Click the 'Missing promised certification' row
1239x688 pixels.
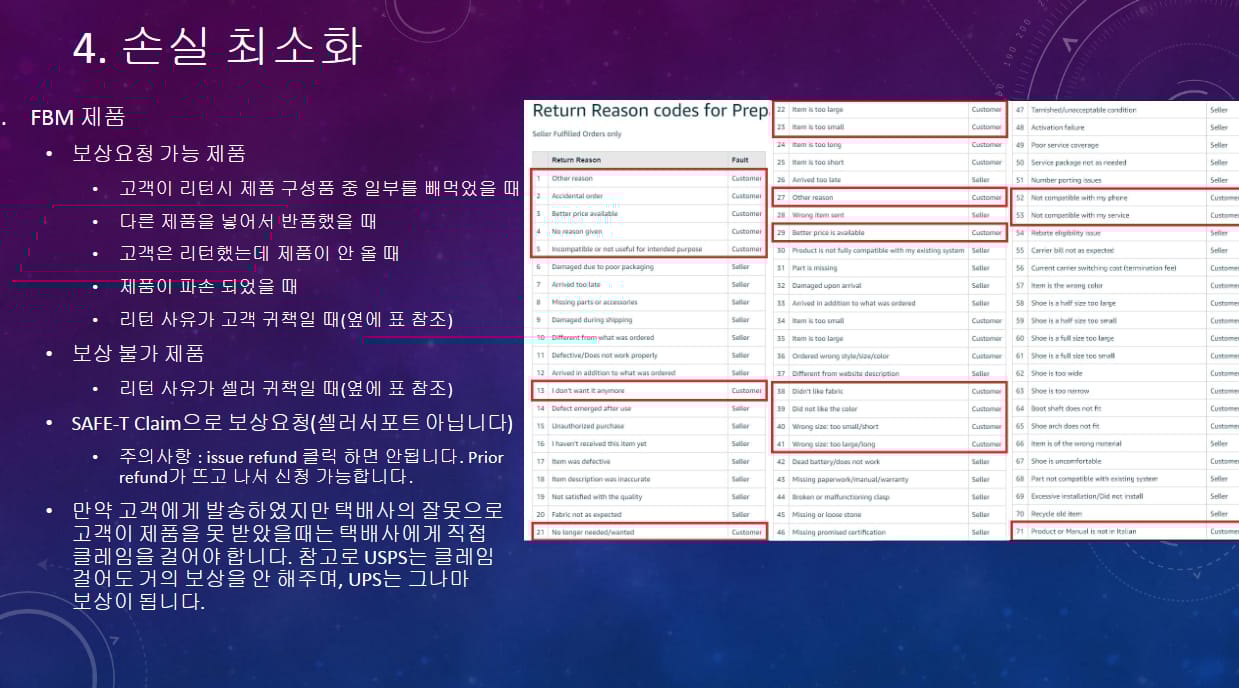click(x=889, y=532)
